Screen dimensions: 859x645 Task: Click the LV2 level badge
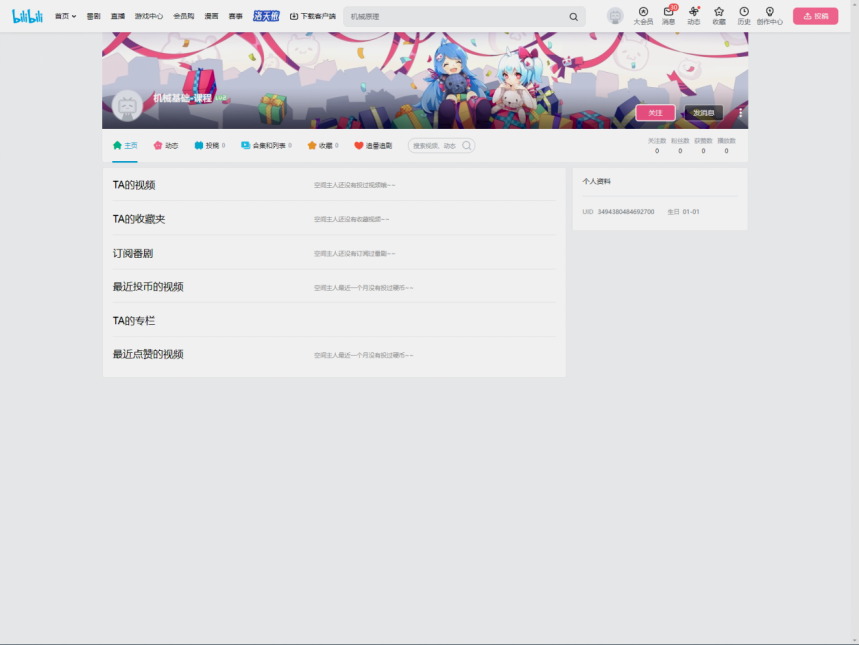click(x=221, y=98)
